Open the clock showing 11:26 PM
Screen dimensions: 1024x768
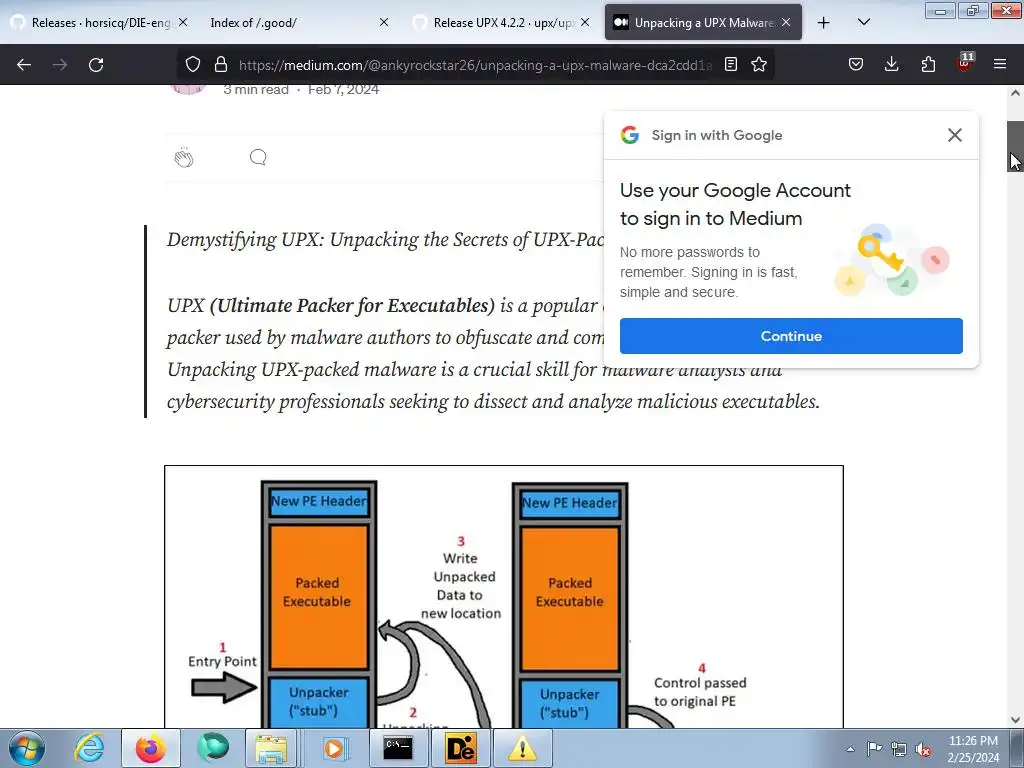[x=973, y=749]
